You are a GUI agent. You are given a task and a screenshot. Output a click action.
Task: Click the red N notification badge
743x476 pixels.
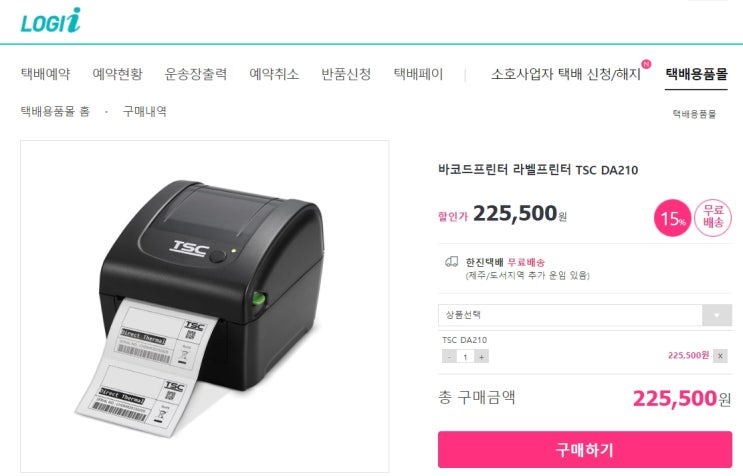(x=646, y=64)
